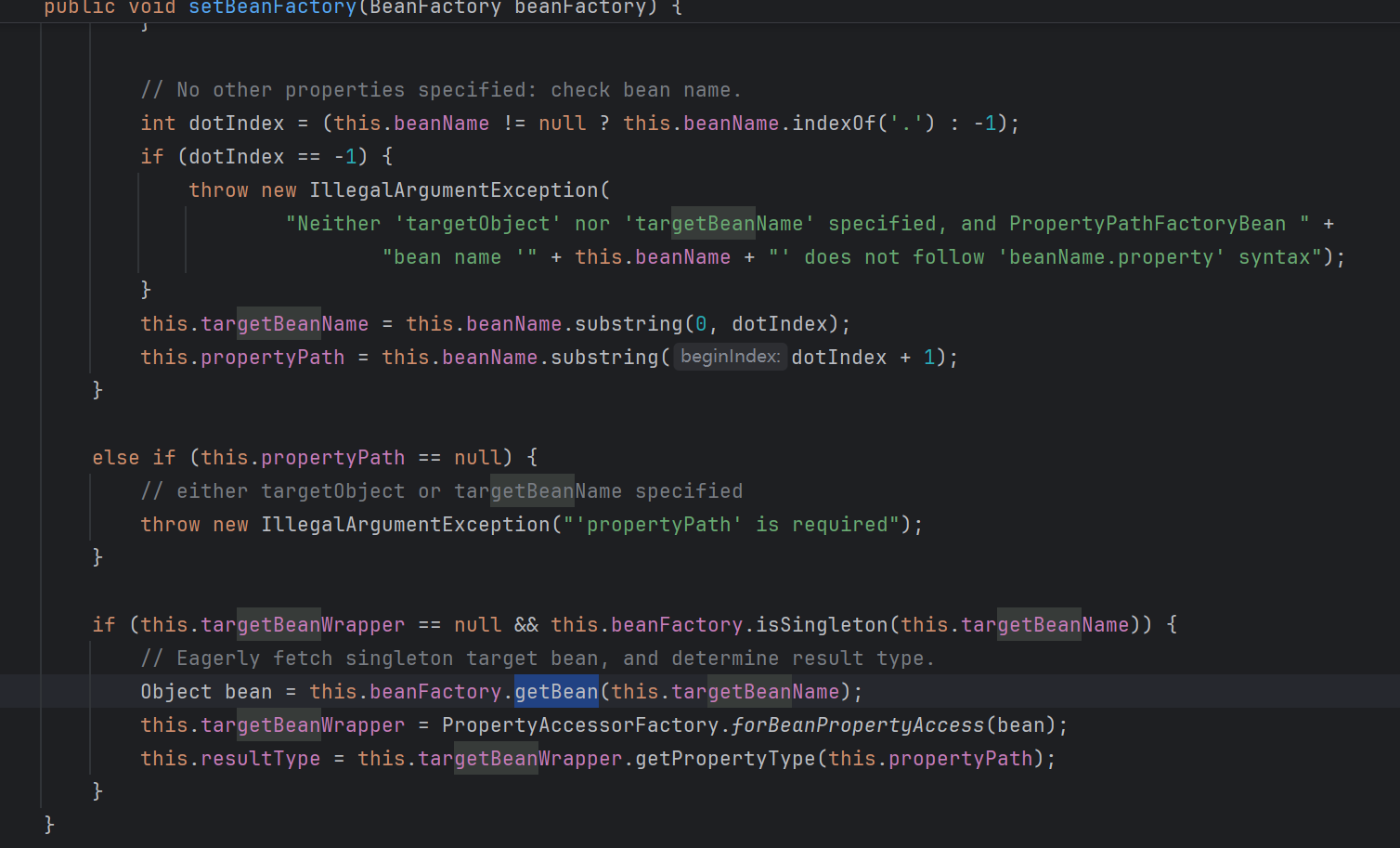Place cursor on highlighted getBean method call

[x=556, y=692]
